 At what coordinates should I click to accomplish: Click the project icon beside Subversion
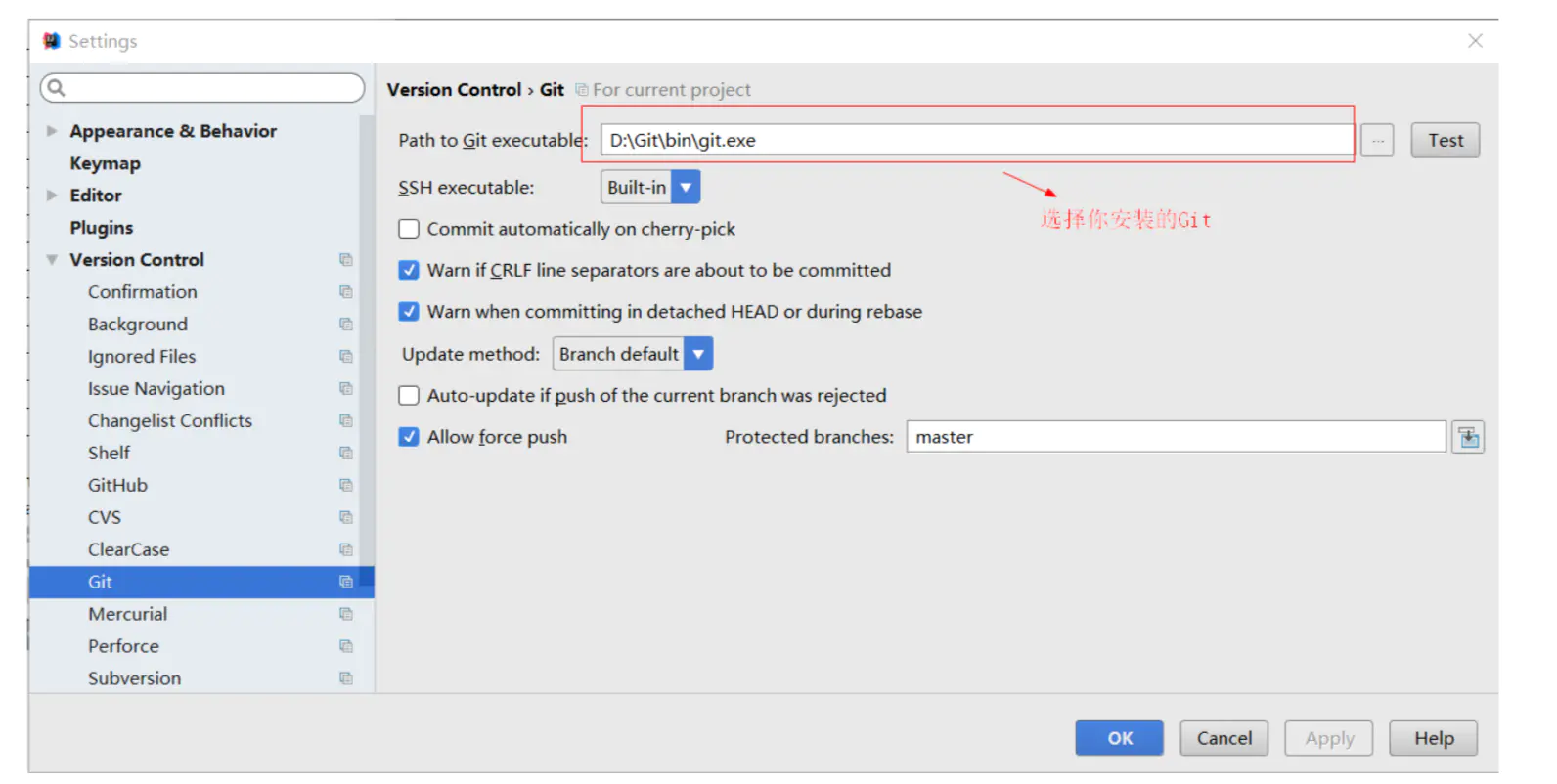(345, 678)
